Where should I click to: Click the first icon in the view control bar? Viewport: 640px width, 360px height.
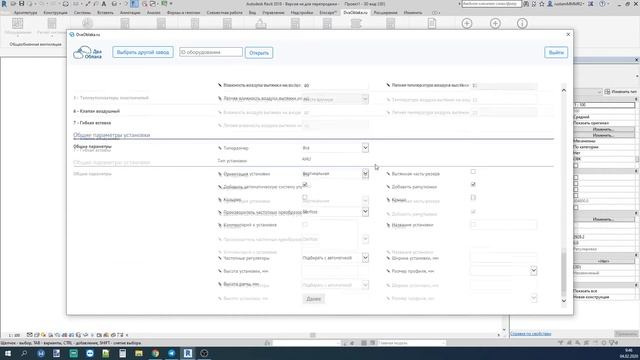click(x=29, y=335)
